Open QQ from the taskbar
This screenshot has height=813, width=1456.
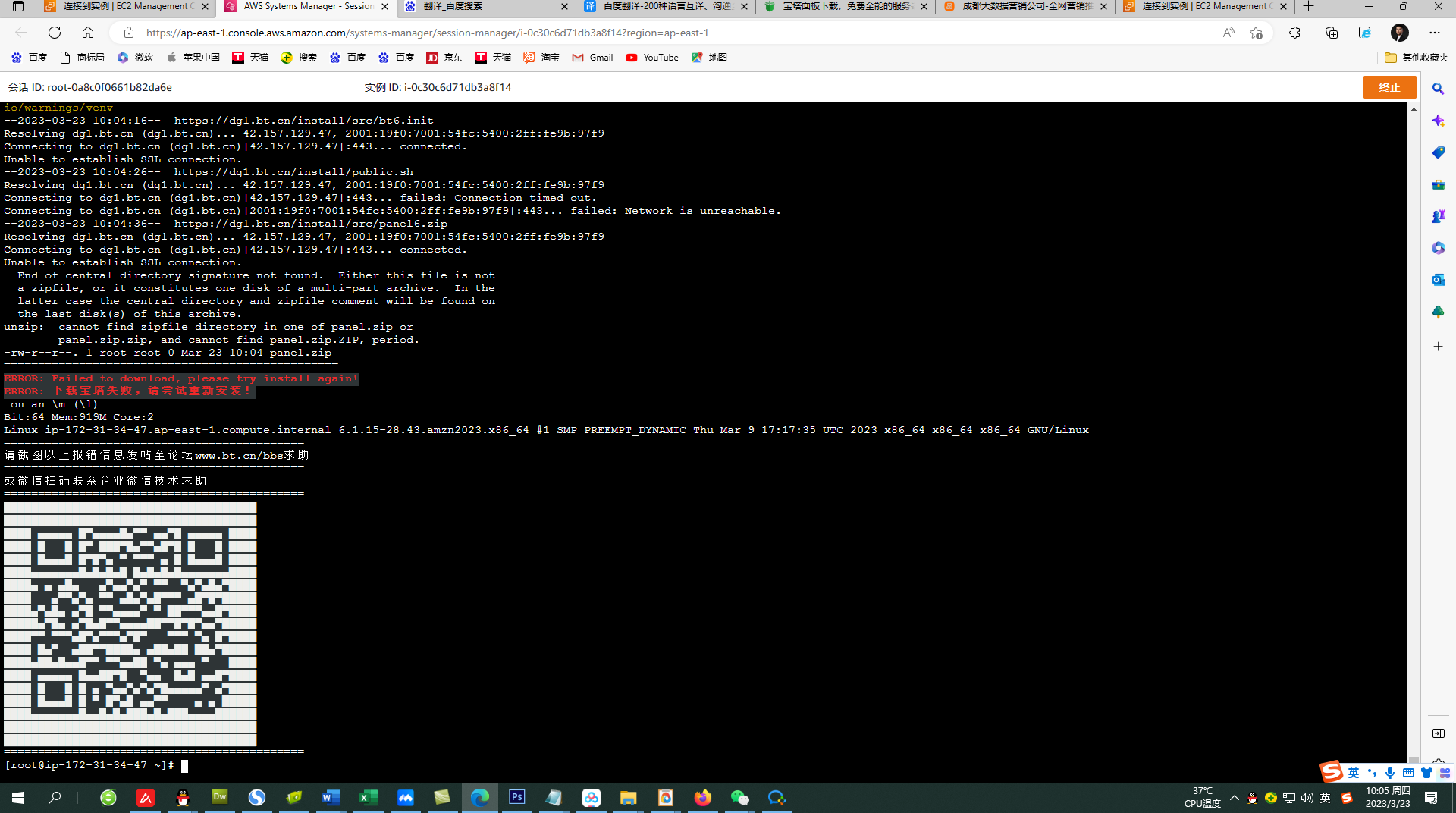[183, 798]
